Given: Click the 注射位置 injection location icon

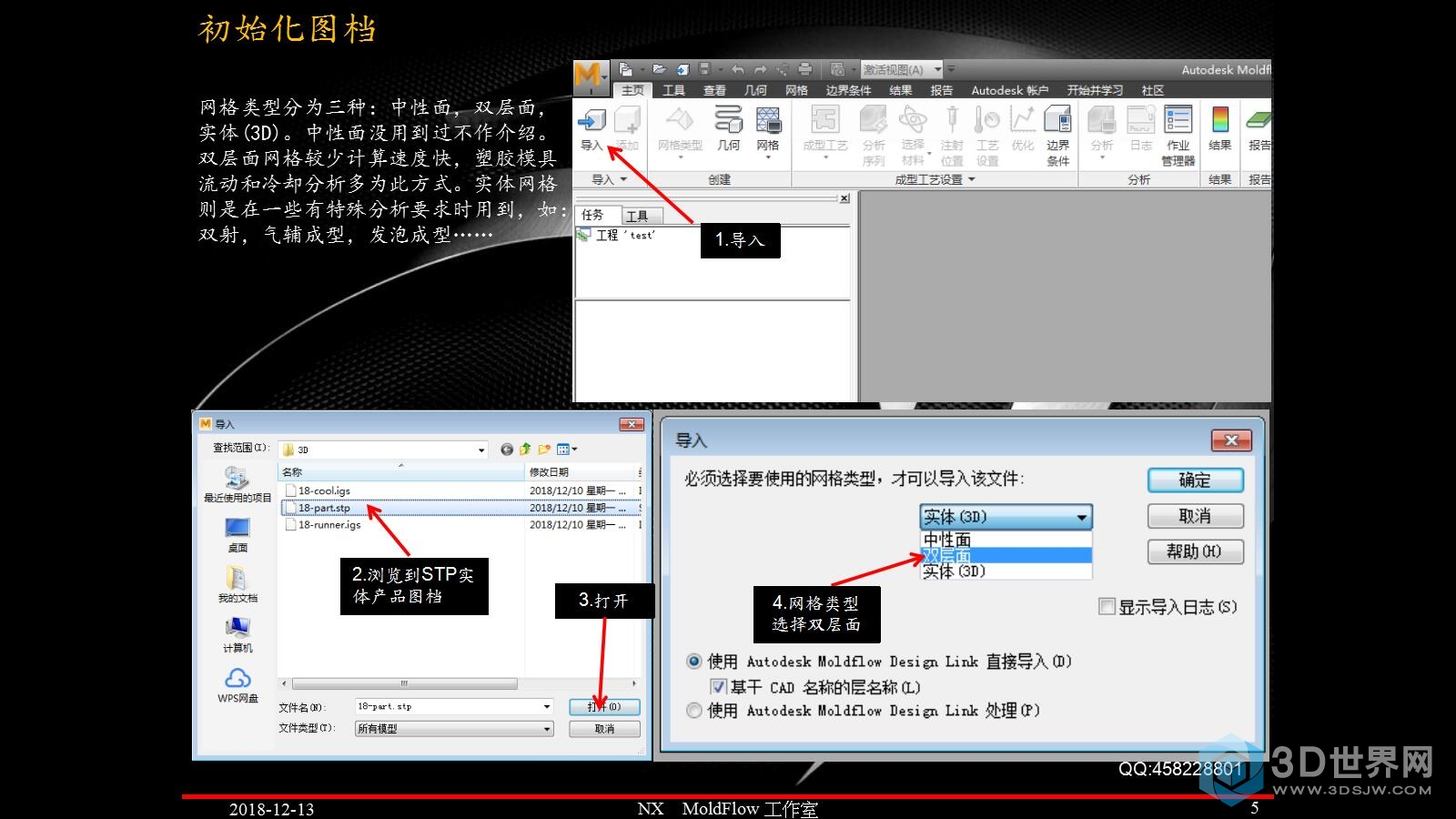Looking at the screenshot, I should click(x=952, y=120).
